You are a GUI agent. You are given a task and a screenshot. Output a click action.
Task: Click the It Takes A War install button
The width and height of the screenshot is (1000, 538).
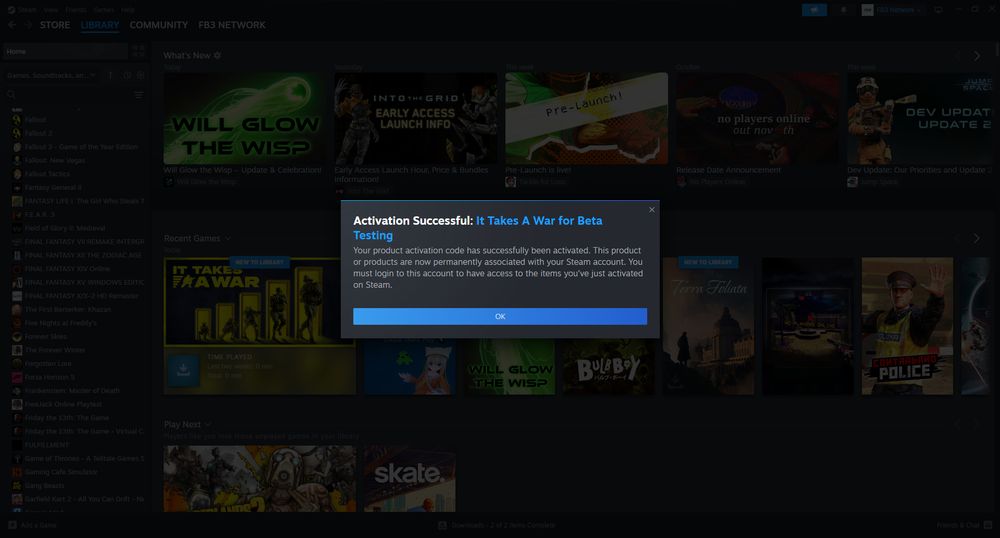[x=183, y=370]
